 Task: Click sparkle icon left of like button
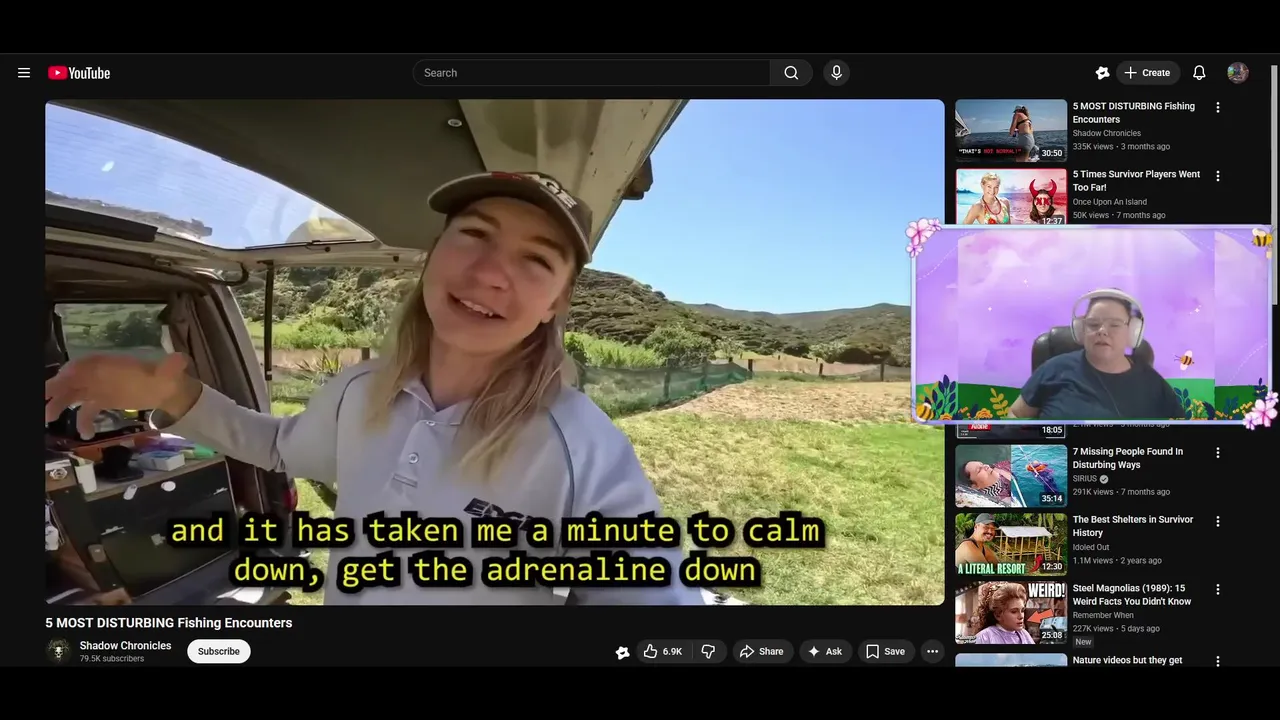(622, 652)
